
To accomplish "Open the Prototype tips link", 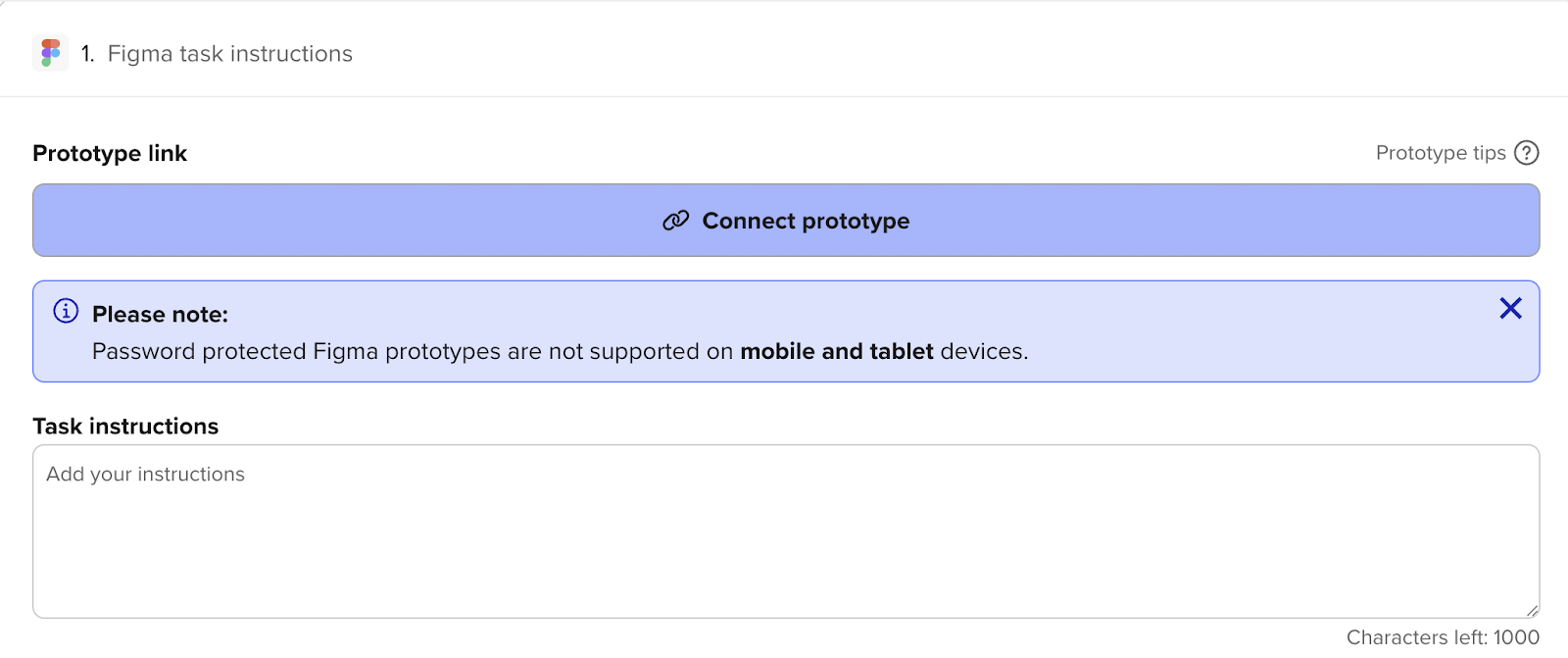I will (1440, 153).
